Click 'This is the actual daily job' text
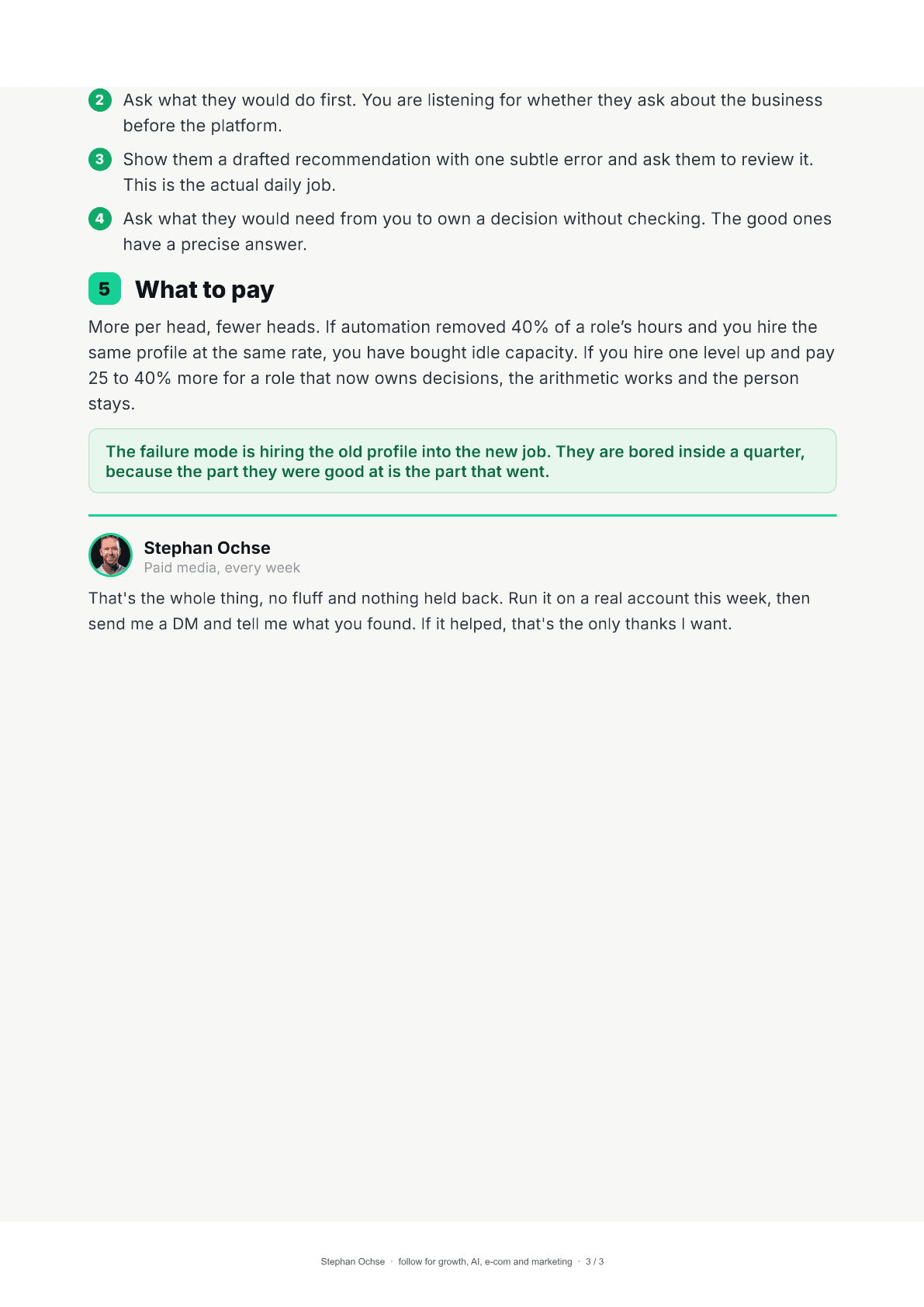This screenshot has width=924, height=1307. 229,185
